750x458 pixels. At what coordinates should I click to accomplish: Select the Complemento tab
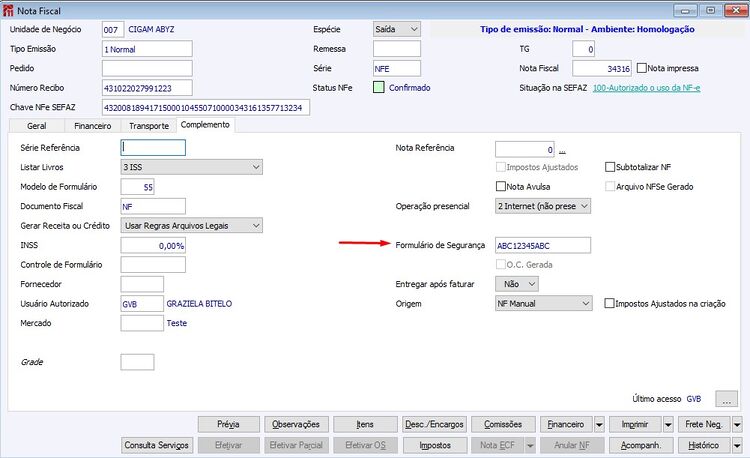tap(205, 125)
